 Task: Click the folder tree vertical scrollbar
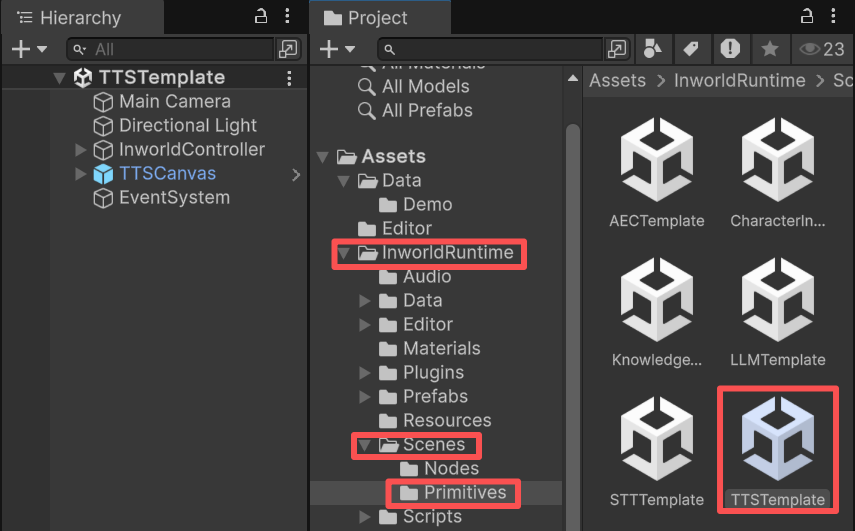click(573, 327)
